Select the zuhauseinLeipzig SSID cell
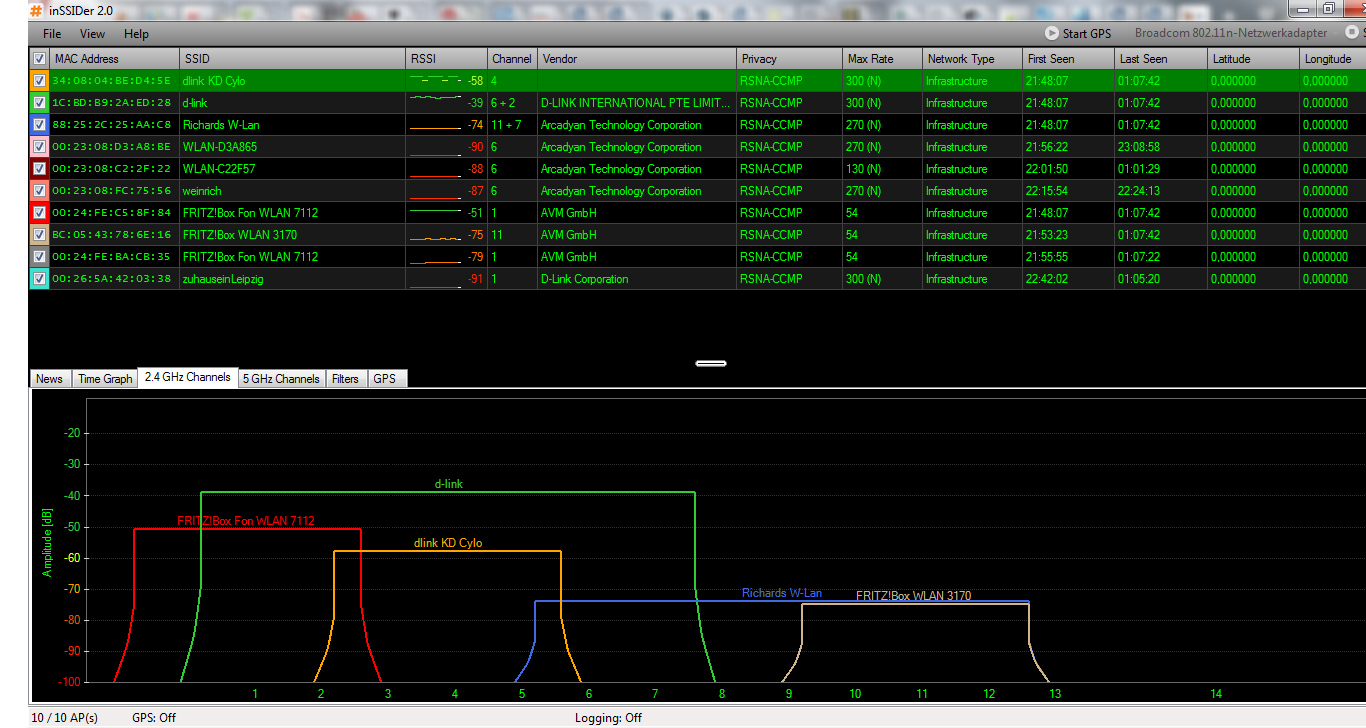This screenshot has height=728, width=1366. click(293, 279)
